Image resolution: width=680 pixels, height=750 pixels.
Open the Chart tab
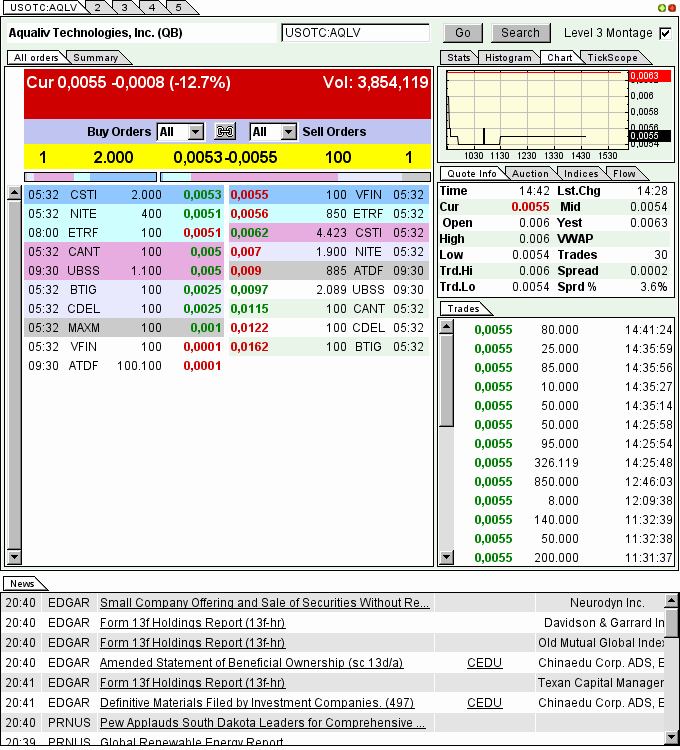[559, 57]
